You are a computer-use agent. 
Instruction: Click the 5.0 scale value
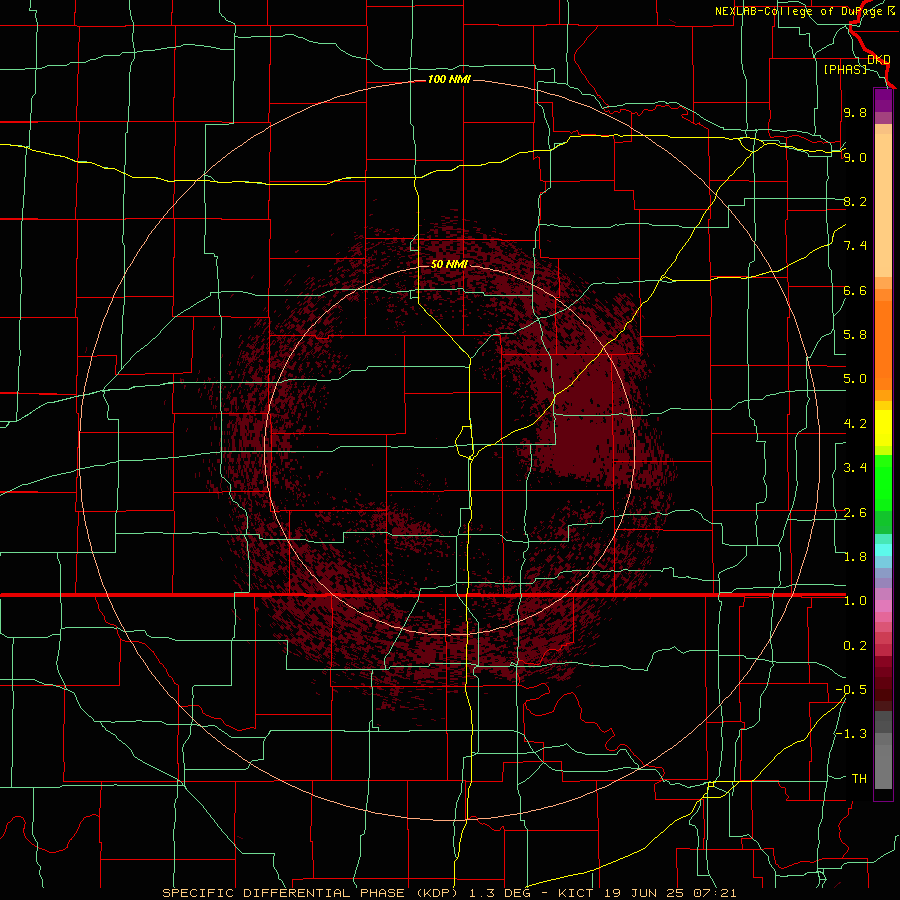pos(855,379)
